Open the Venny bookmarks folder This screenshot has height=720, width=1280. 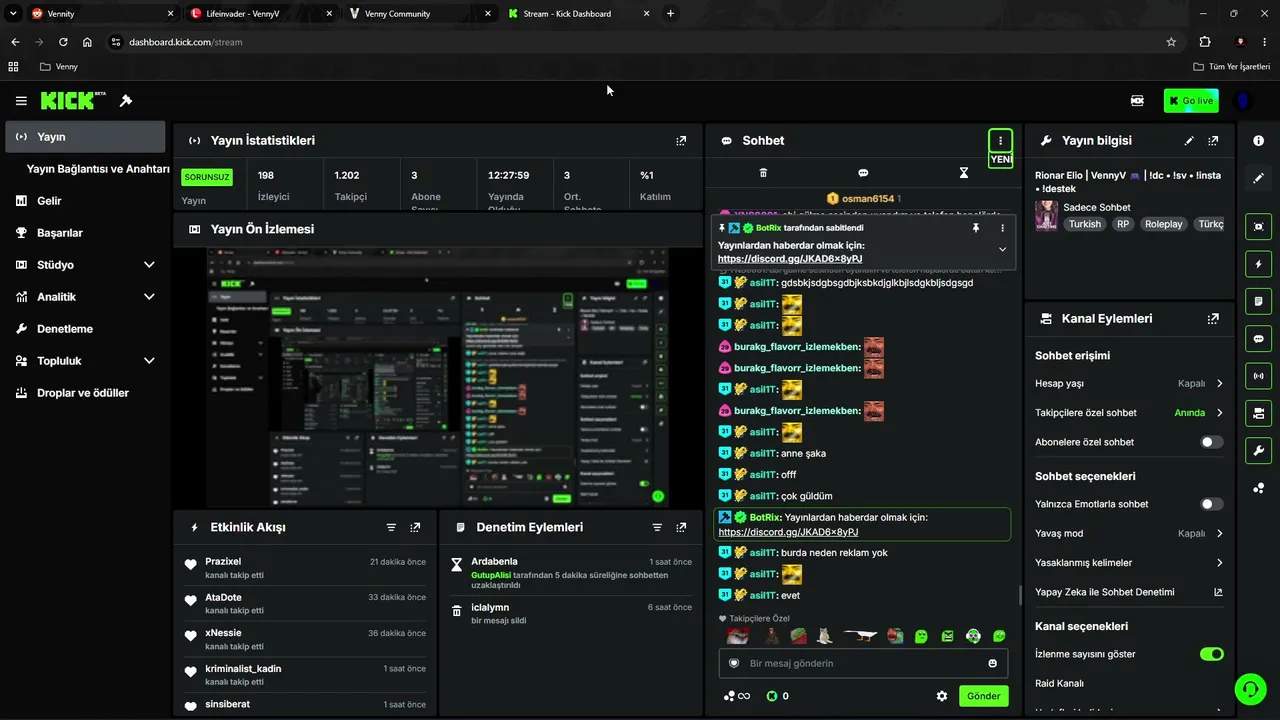point(58,67)
